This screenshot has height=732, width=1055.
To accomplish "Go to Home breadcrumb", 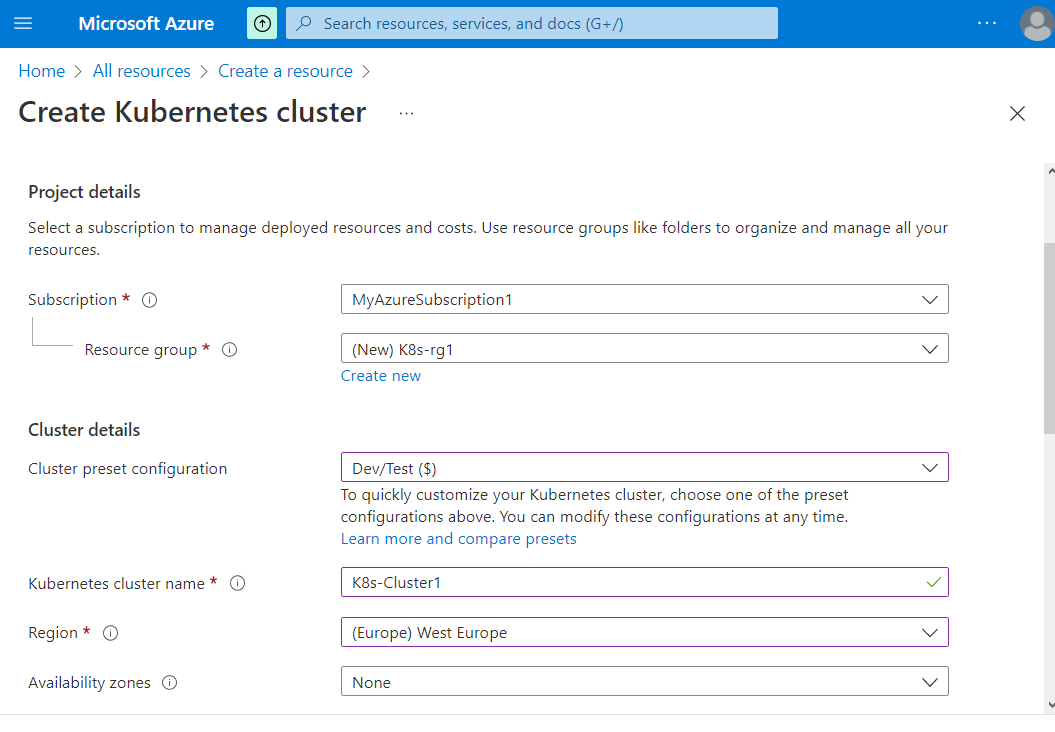I will 42,71.
